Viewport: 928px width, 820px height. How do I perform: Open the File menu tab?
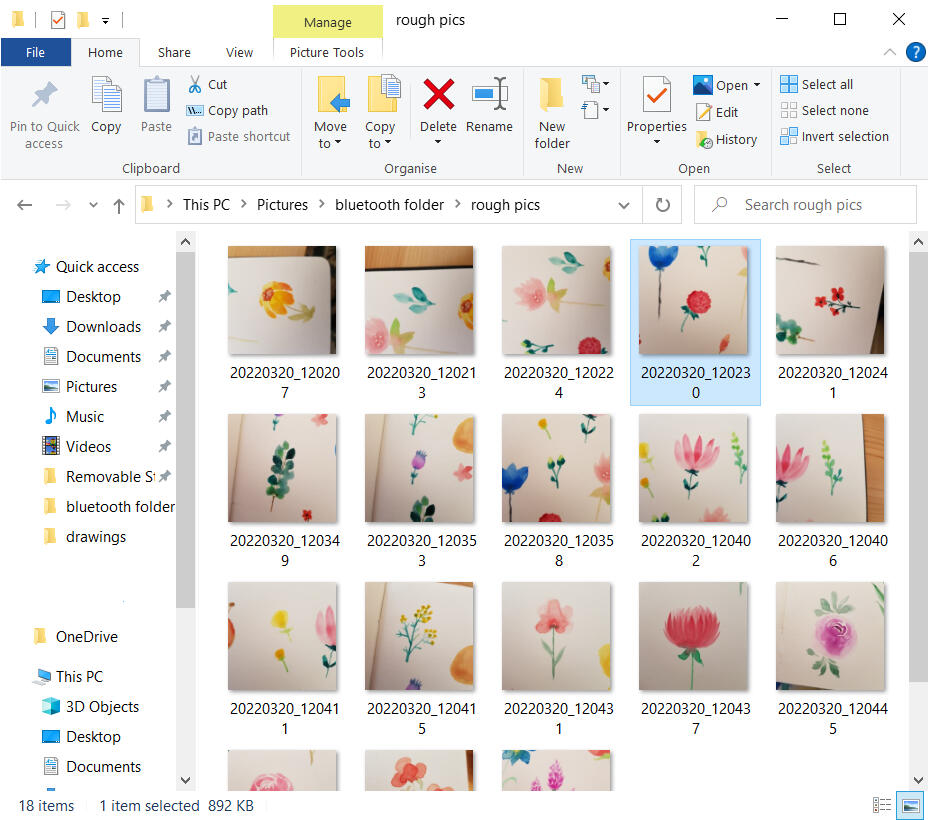pos(35,52)
